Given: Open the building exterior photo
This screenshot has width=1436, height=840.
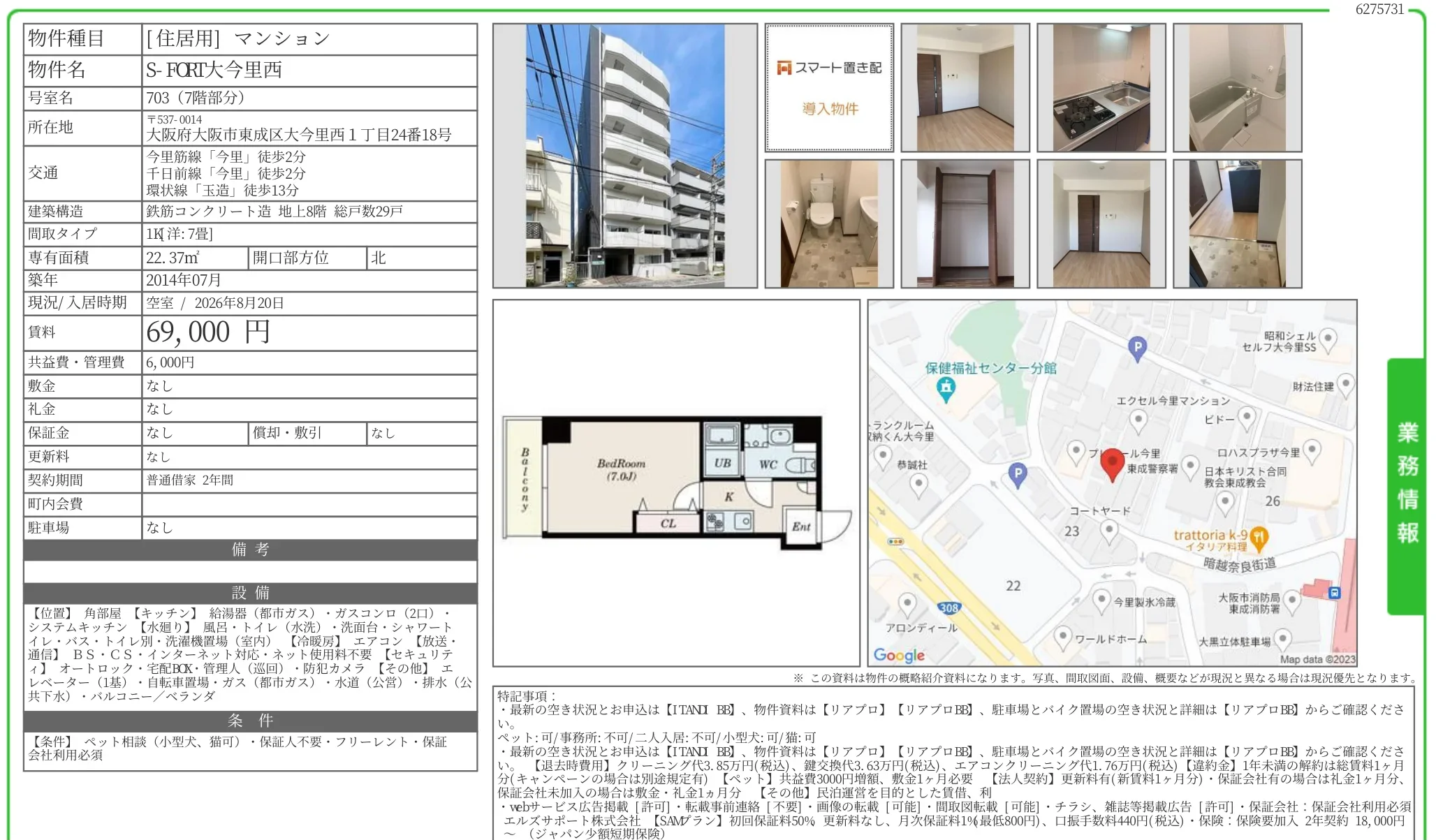Looking at the screenshot, I should click(x=625, y=156).
